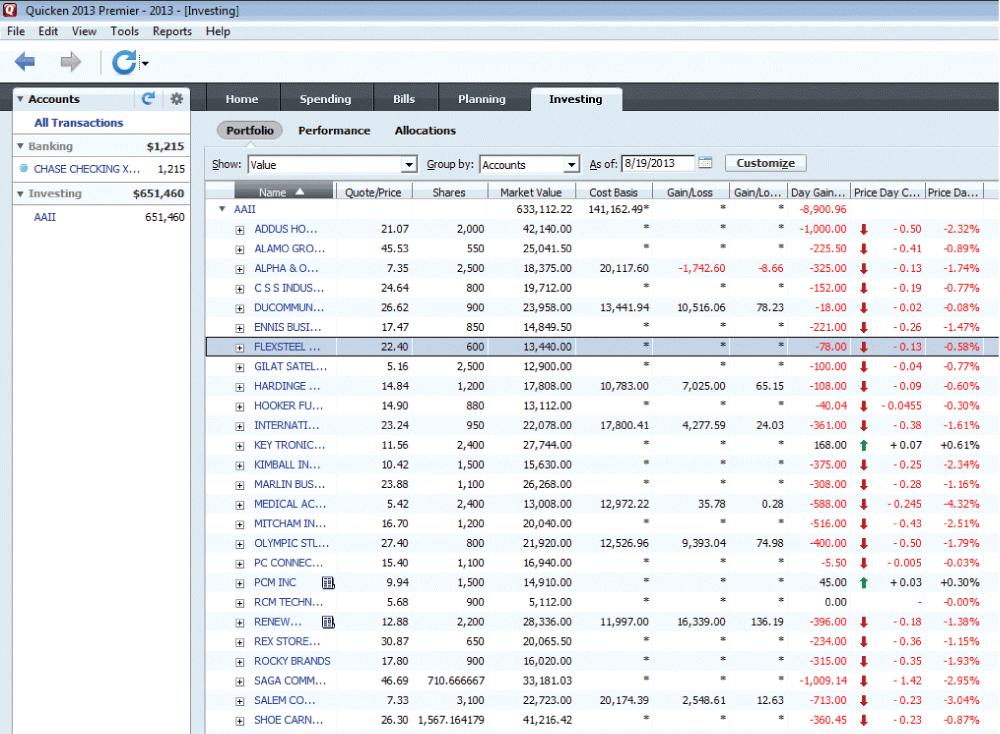
Task: Expand the RCM TECHN... holding row
Action: pos(240,603)
